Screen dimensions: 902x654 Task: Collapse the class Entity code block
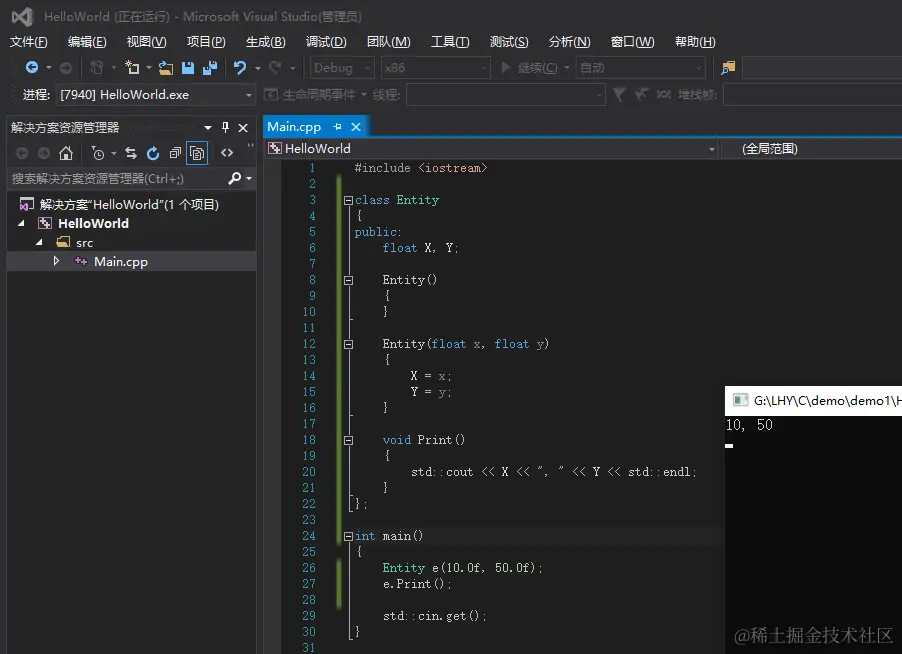(x=348, y=200)
